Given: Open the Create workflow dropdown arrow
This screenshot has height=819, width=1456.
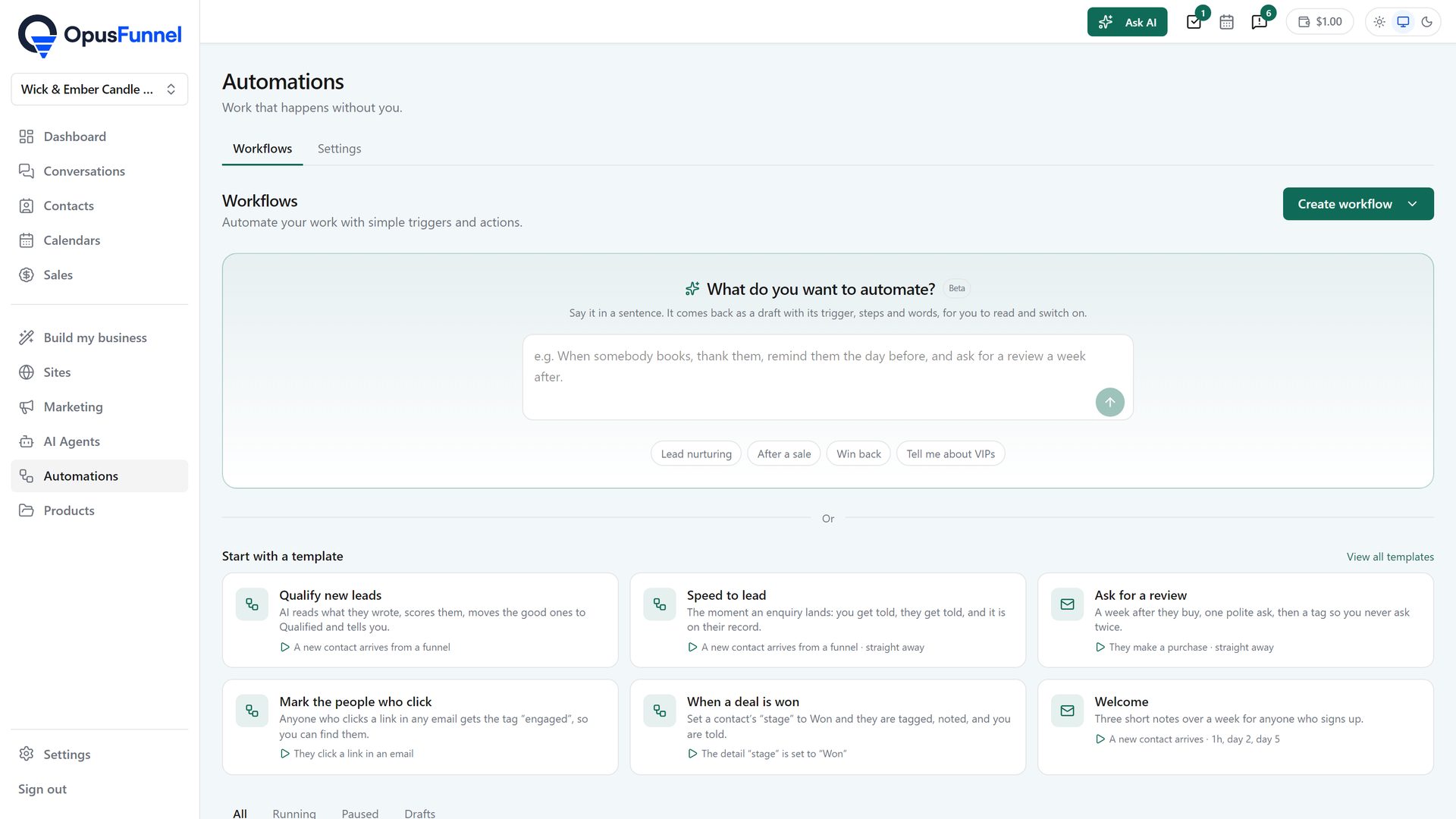Looking at the screenshot, I should coord(1412,204).
